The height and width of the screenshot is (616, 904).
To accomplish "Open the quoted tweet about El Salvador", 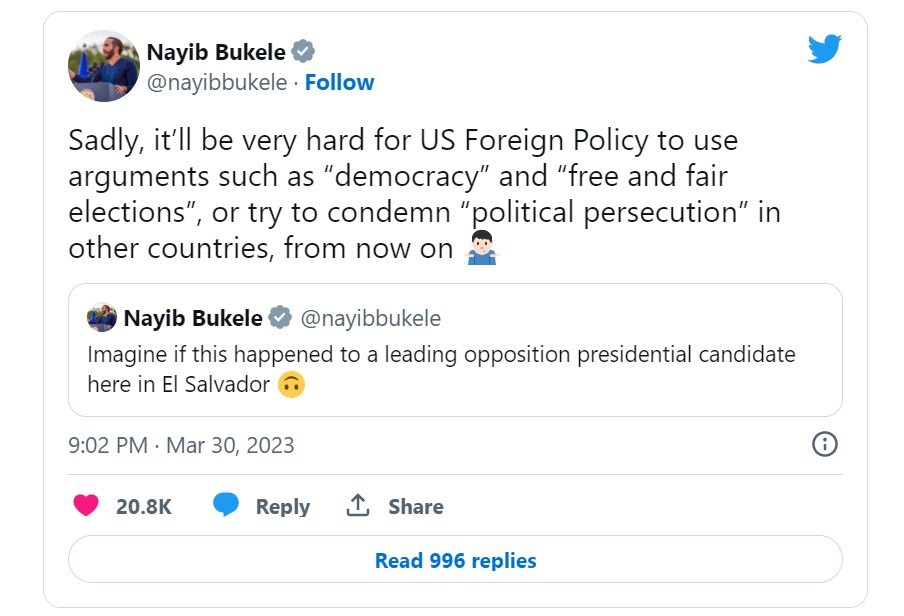I will (x=455, y=350).
